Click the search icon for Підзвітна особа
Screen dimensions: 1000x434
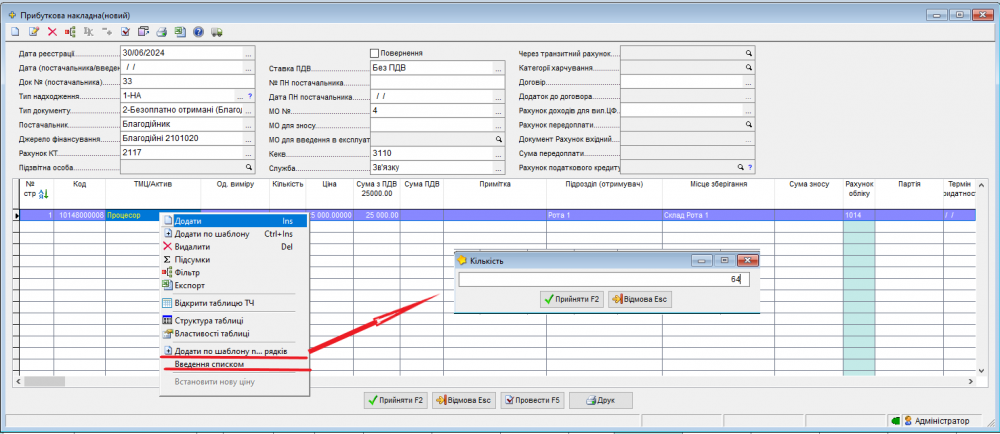coord(249,167)
